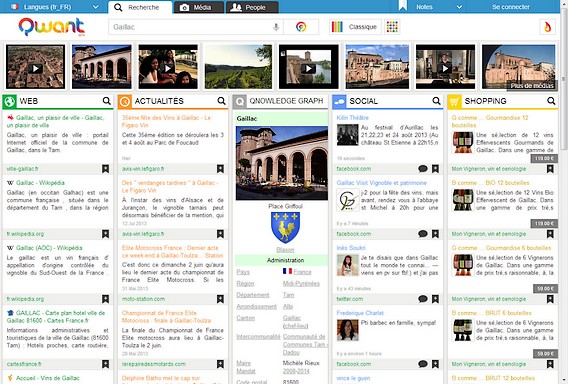
Task: Search within SOCIAL column magnifier
Action: coord(437,101)
